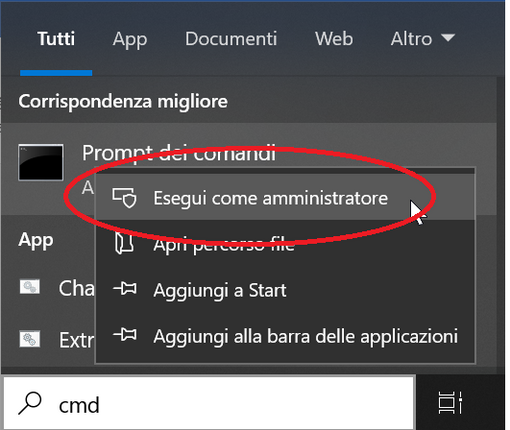Click the Prompt dei comandi black icon
The width and height of the screenshot is (510, 430).
click(41, 162)
